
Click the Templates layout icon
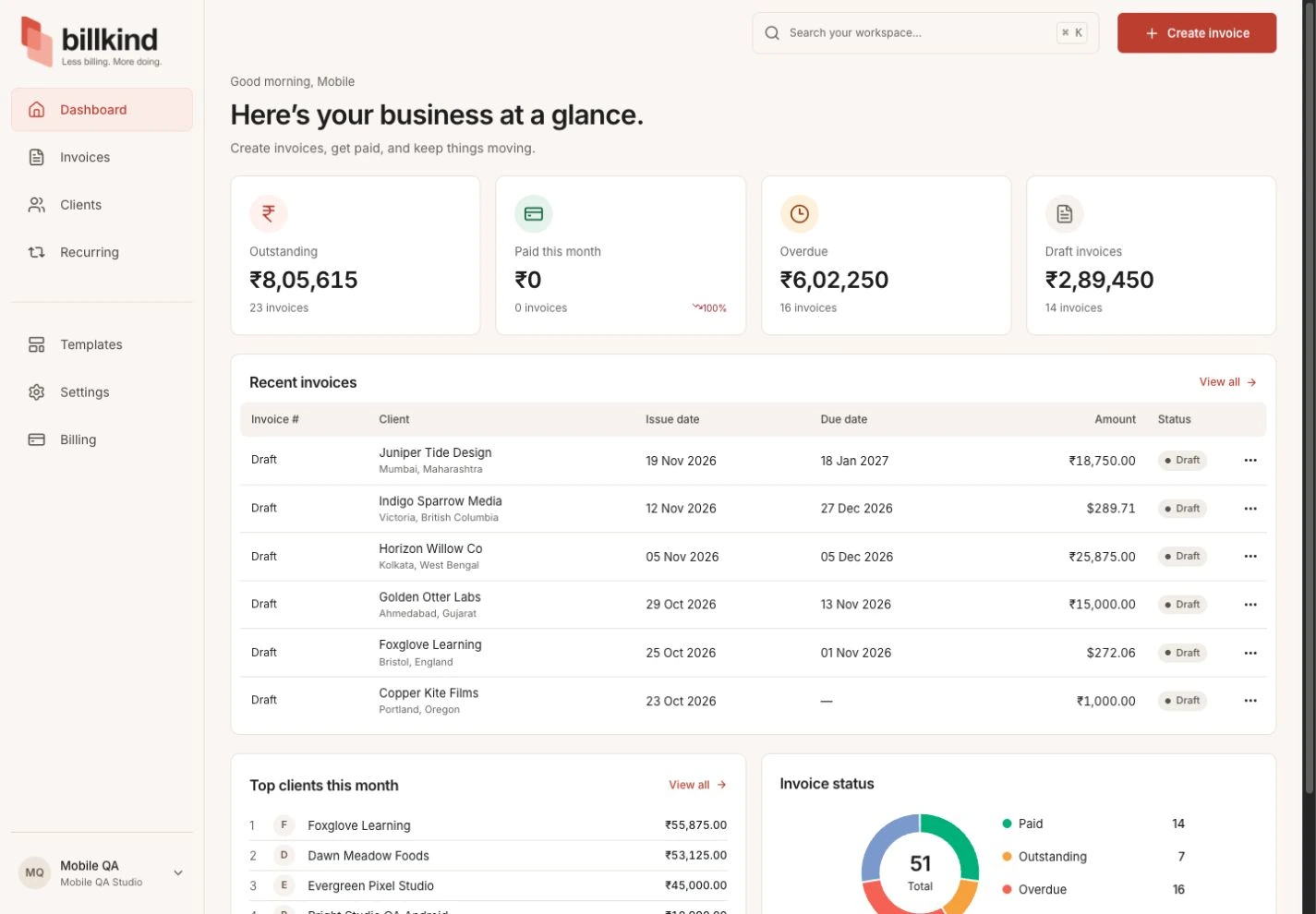tap(37, 344)
